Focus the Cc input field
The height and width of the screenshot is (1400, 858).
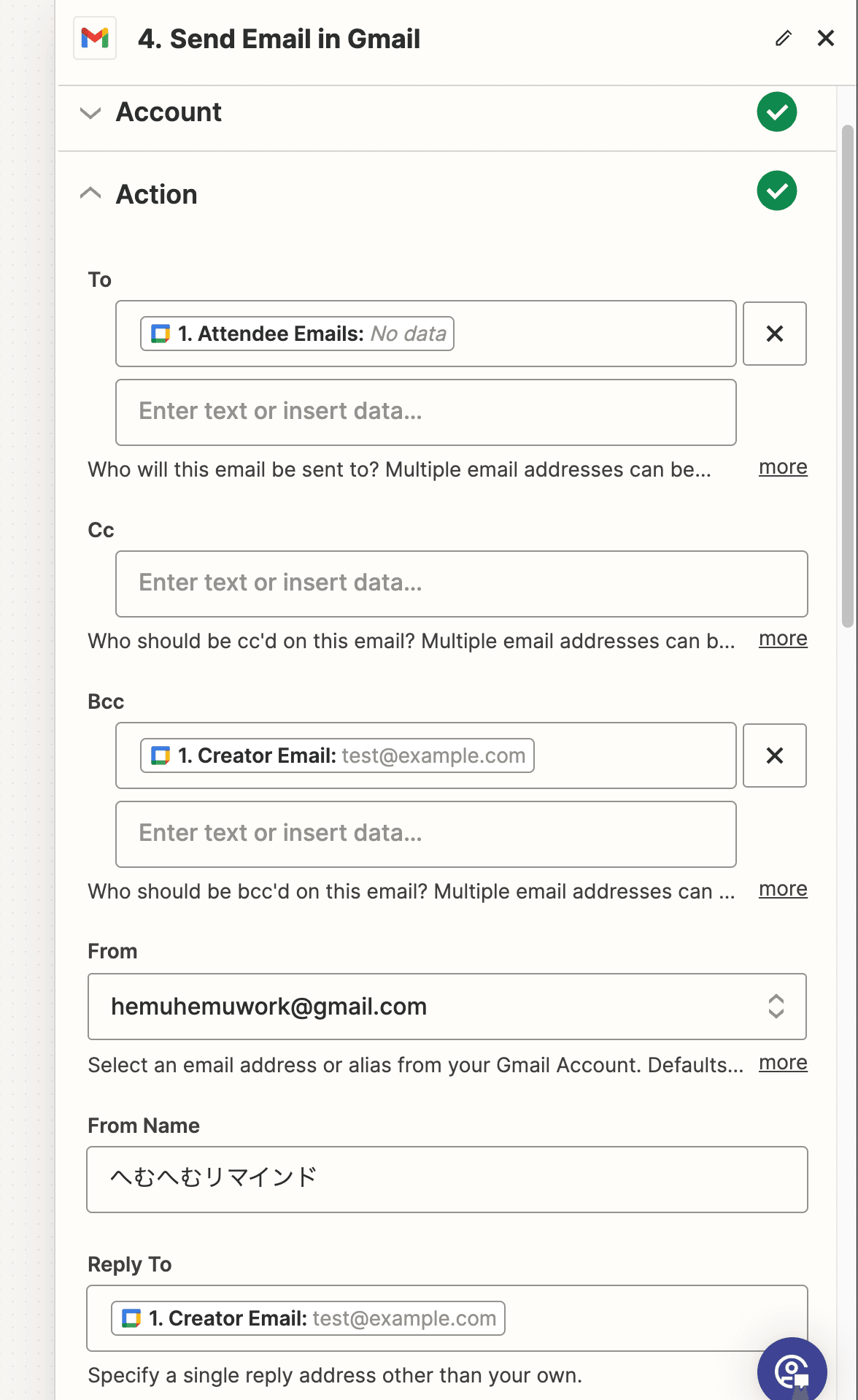point(462,584)
